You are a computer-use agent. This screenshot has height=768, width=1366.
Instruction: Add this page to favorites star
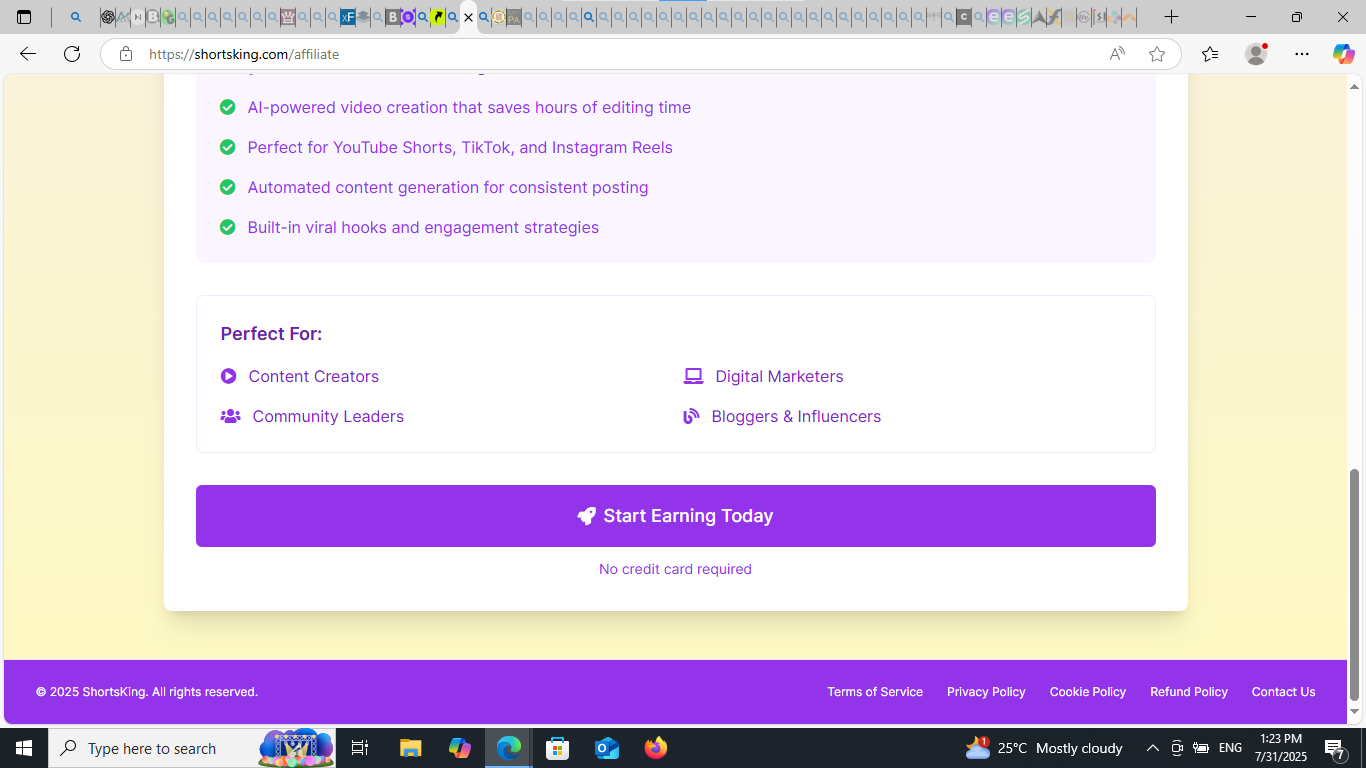point(1157,54)
